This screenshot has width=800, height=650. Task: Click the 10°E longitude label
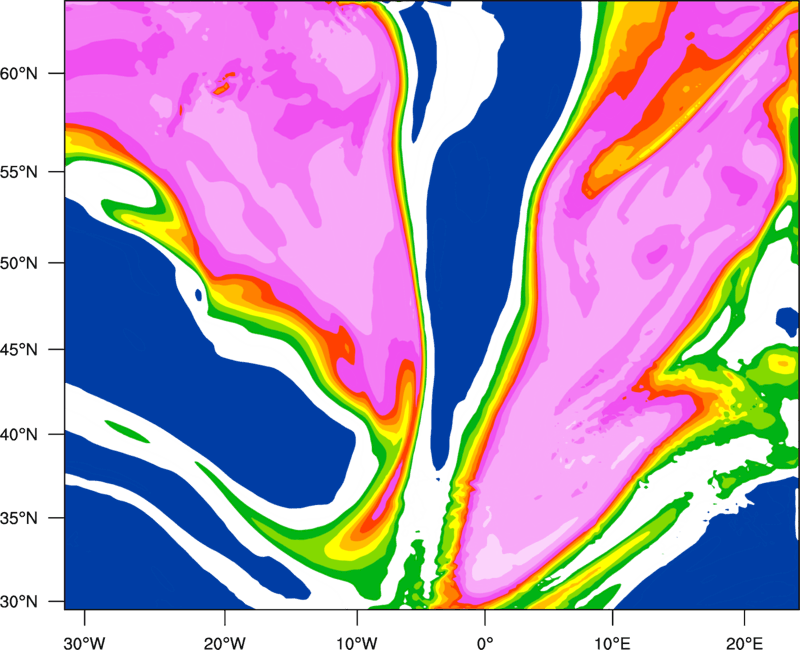[612, 642]
